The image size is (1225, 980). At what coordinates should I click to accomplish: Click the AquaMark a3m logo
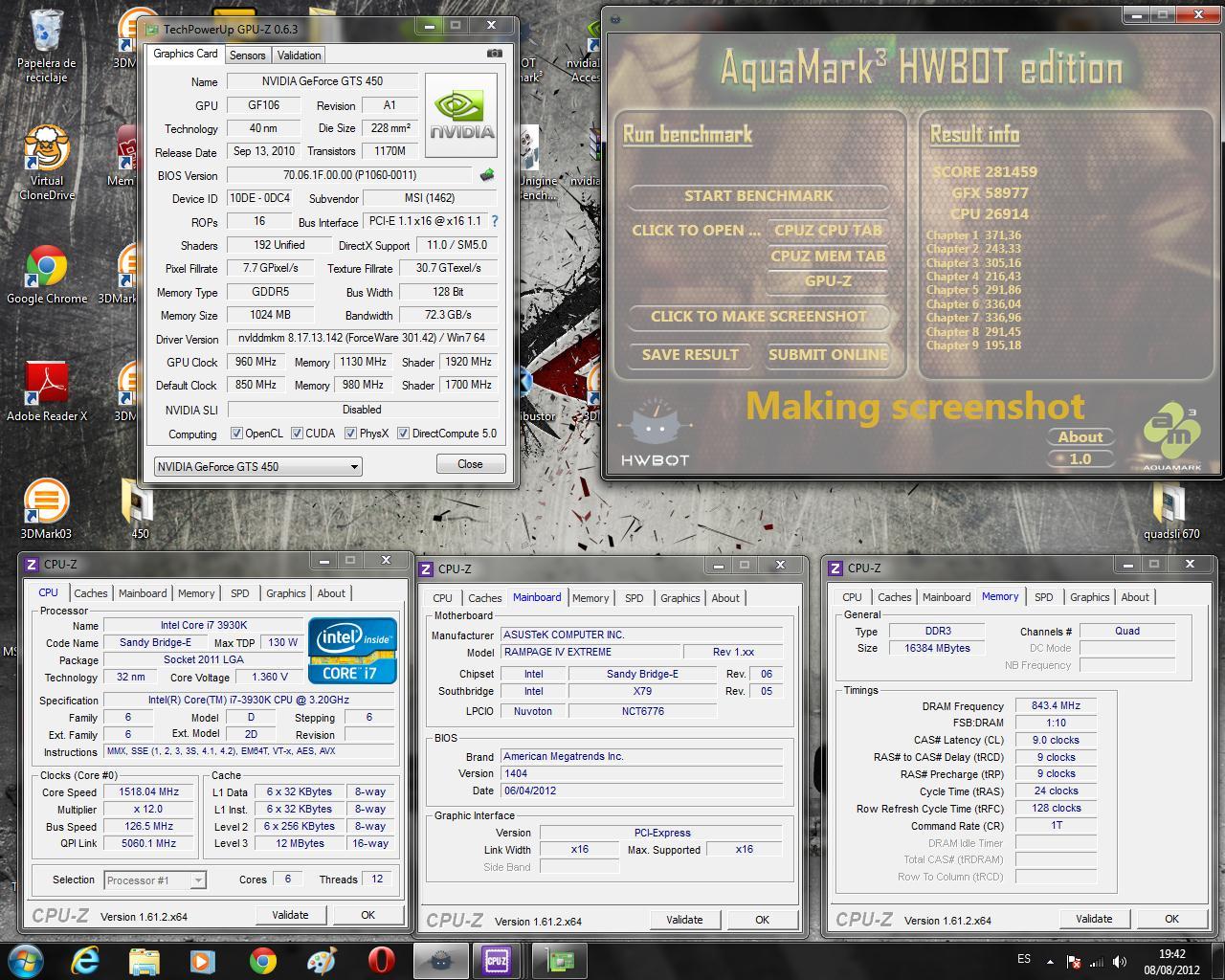click(1171, 437)
